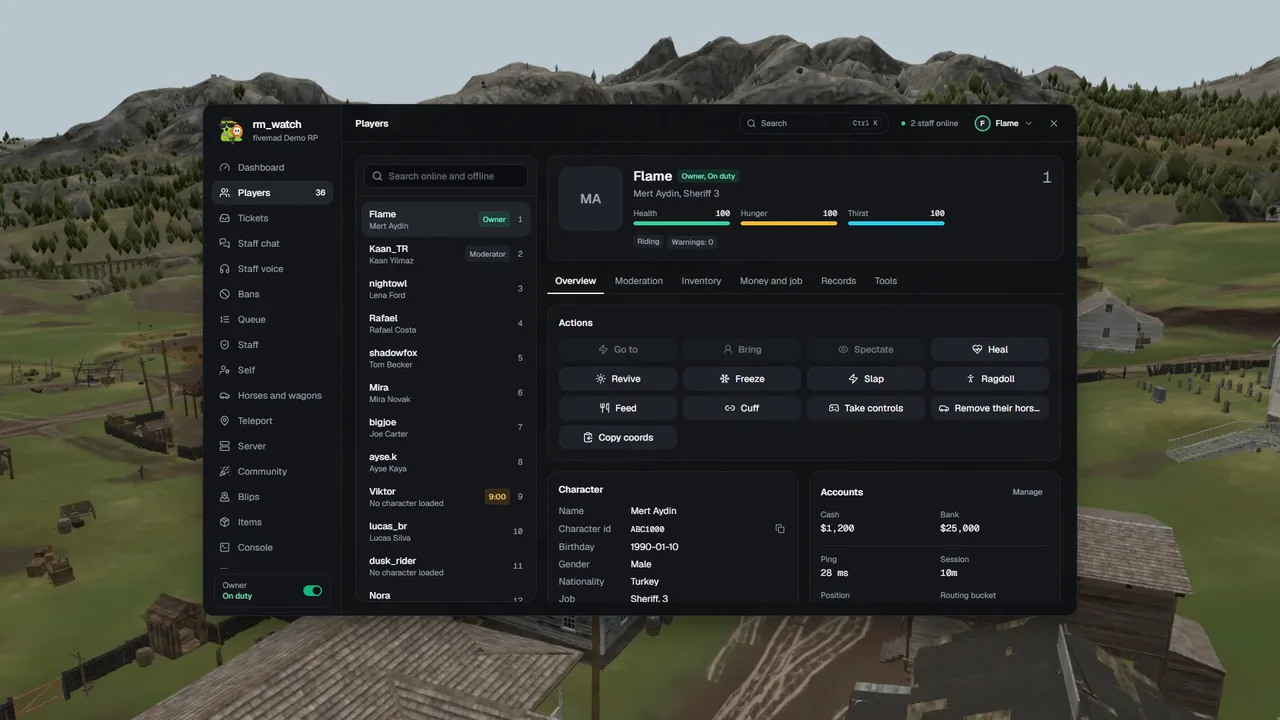Toggle the Owner on duty switch
The image size is (1280, 720).
[313, 591]
